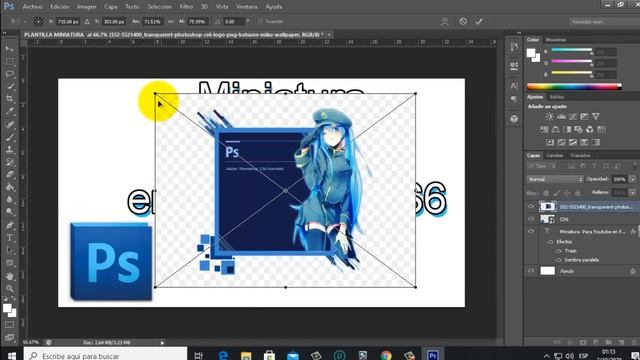Switch to the Canales tab

click(555, 155)
